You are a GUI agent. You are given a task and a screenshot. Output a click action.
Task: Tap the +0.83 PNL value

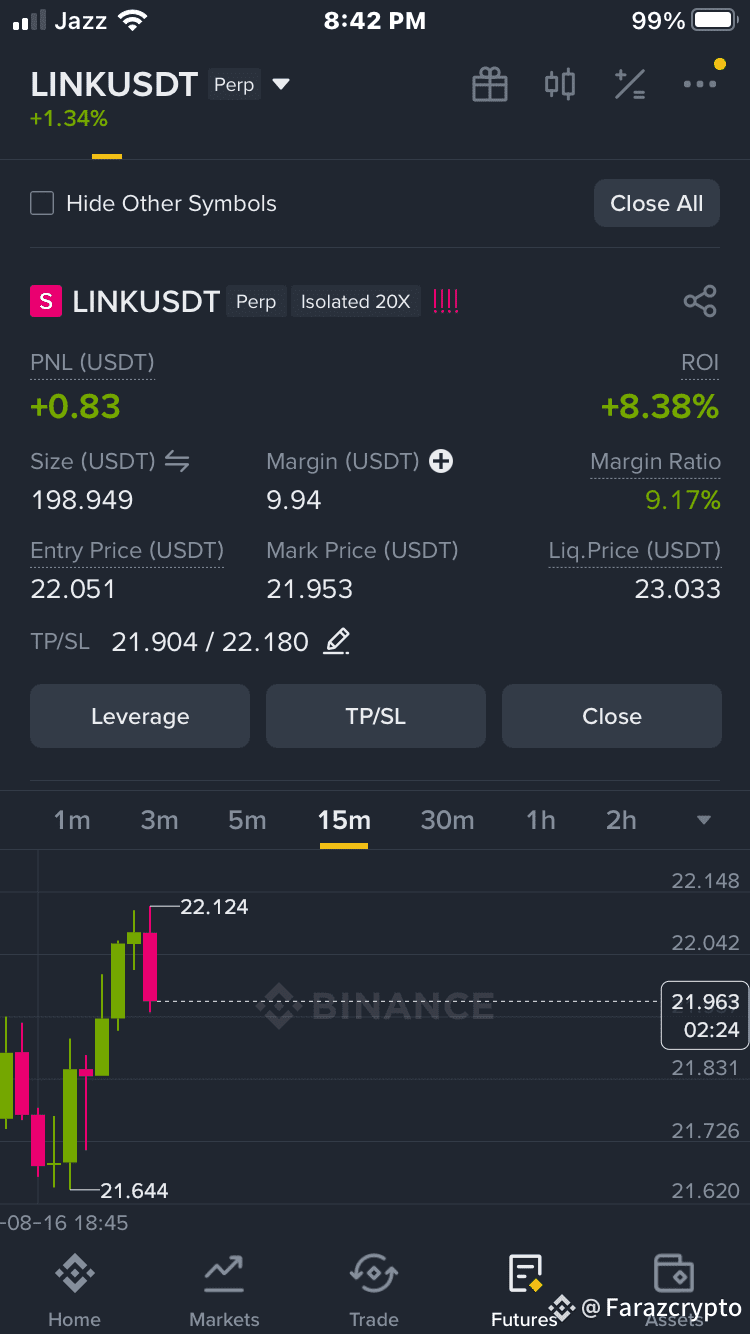point(75,406)
